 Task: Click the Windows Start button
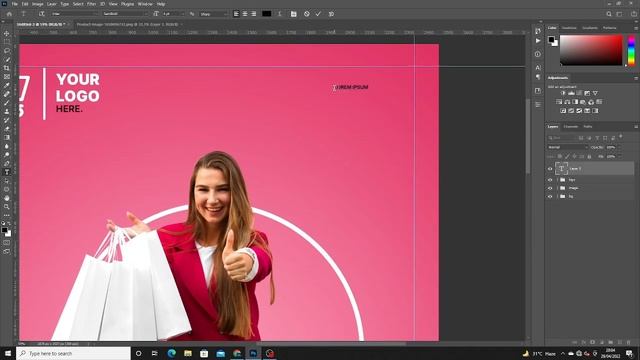8,353
